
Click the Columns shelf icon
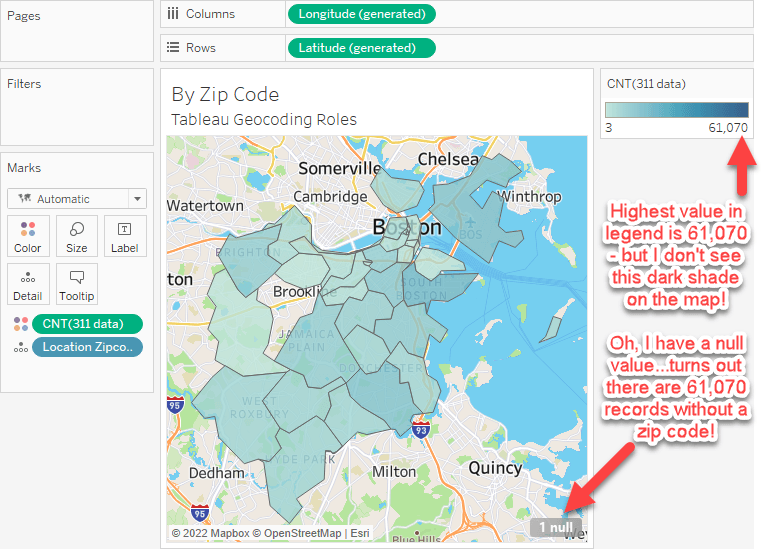pos(173,14)
